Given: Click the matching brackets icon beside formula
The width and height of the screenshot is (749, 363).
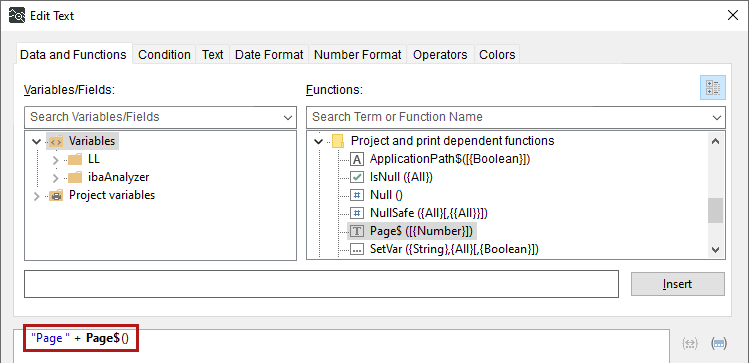Looking at the screenshot, I should click(690, 343).
